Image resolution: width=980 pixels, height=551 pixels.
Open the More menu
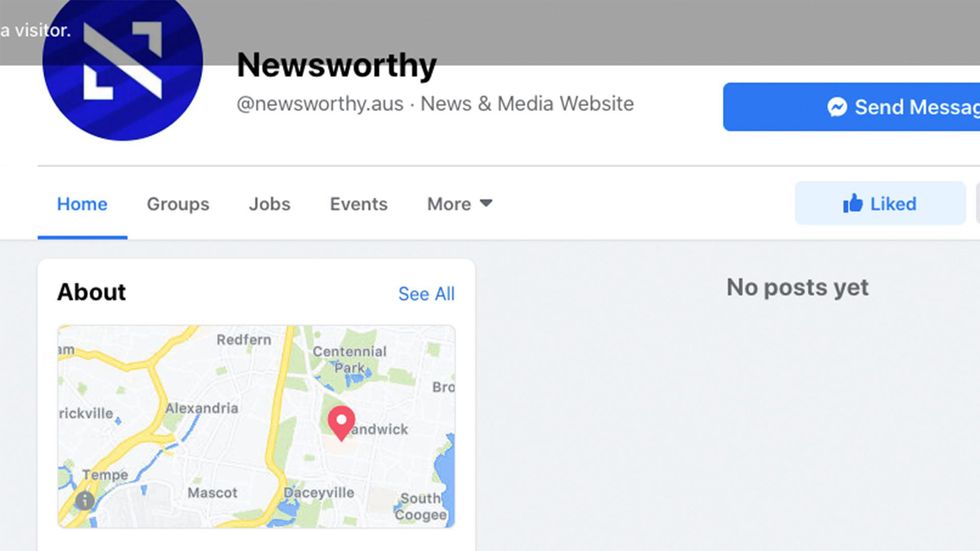tap(460, 204)
